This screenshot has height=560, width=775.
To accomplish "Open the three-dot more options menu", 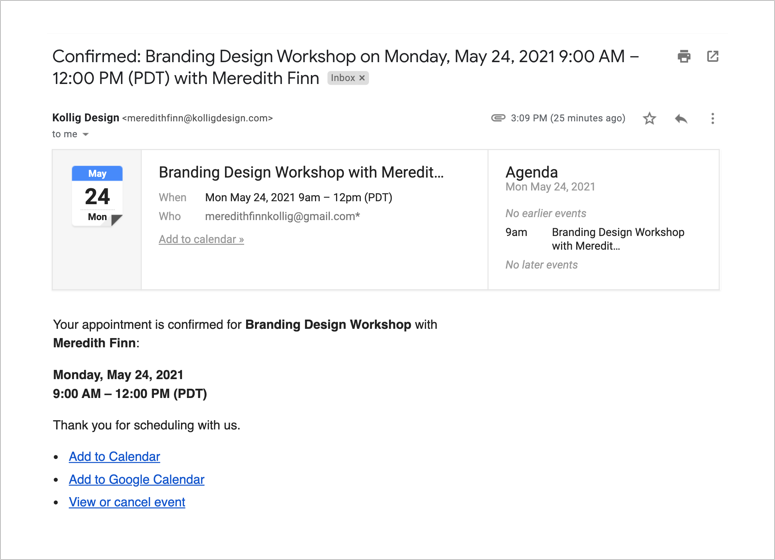I will click(x=713, y=119).
